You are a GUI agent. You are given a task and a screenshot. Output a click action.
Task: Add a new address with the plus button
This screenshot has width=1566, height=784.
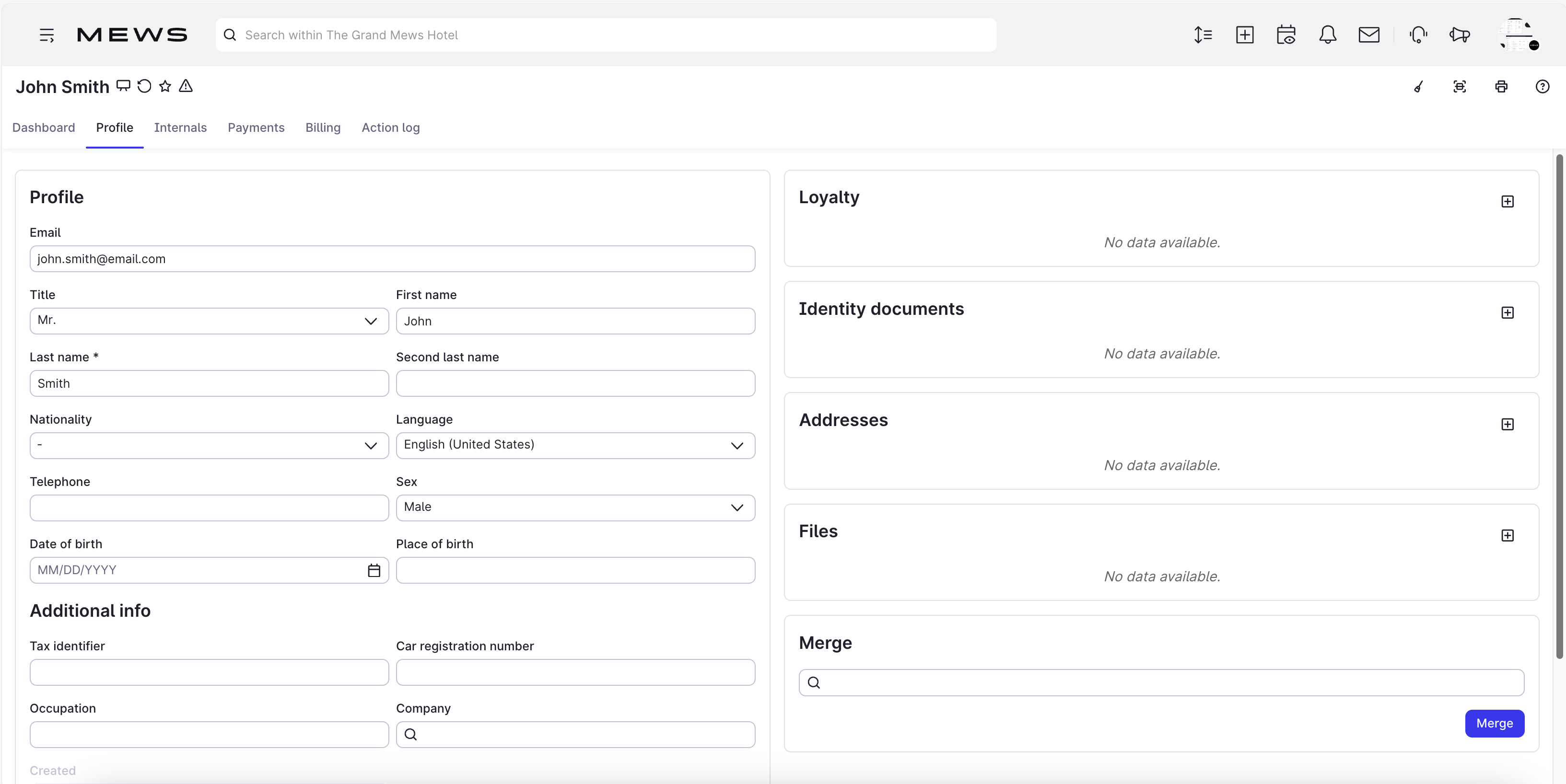(x=1508, y=424)
